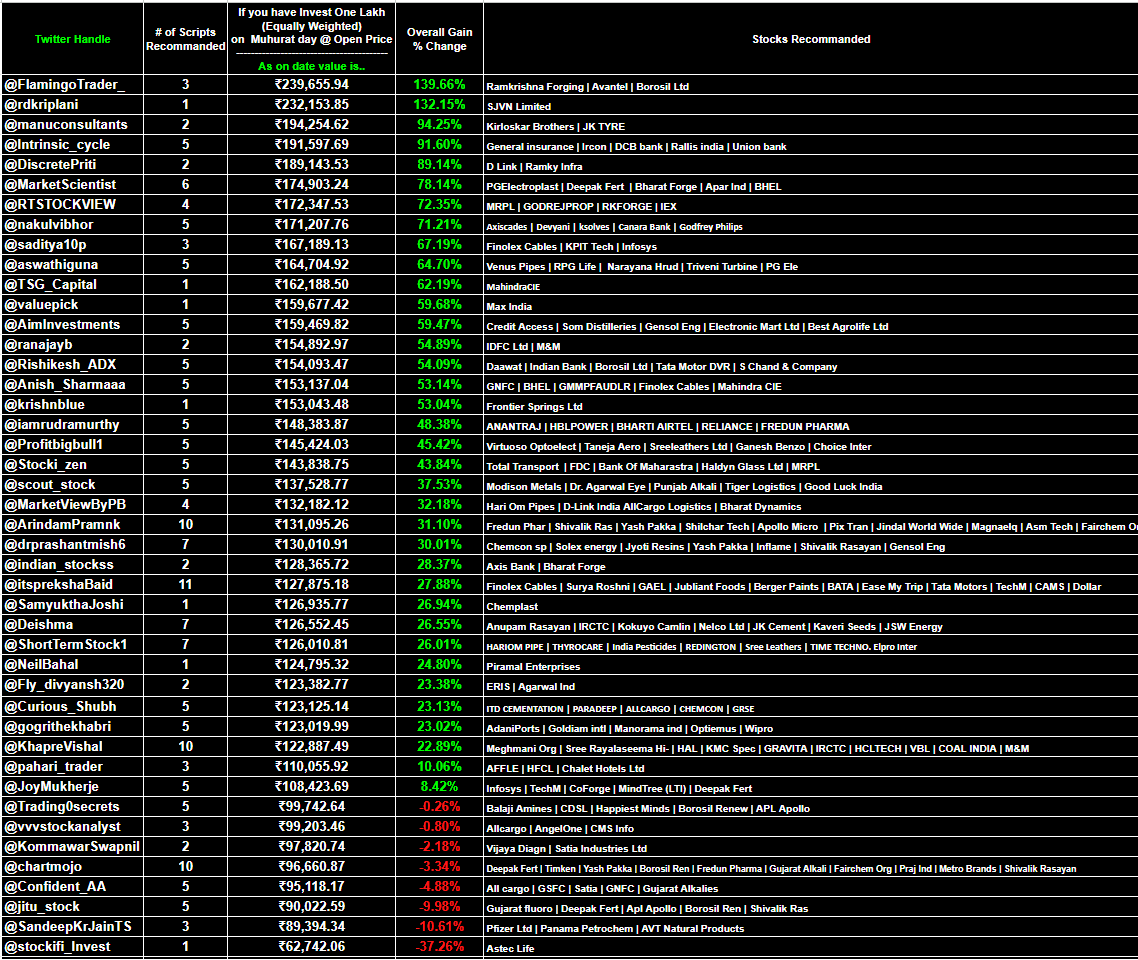Select the '# of Scripts Recommanded' header
1138x960 pixels.
(185, 39)
